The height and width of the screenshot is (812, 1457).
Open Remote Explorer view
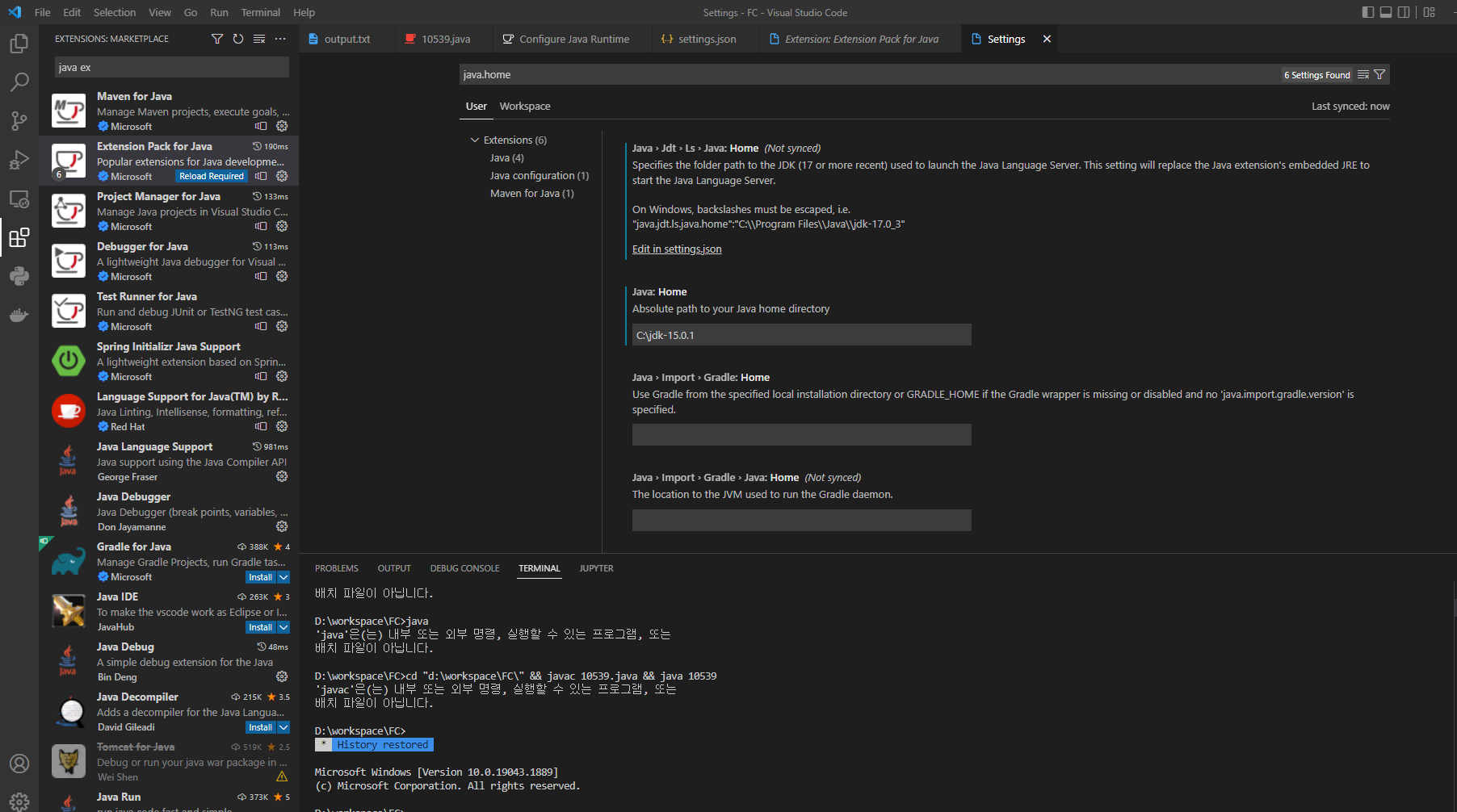(x=19, y=199)
